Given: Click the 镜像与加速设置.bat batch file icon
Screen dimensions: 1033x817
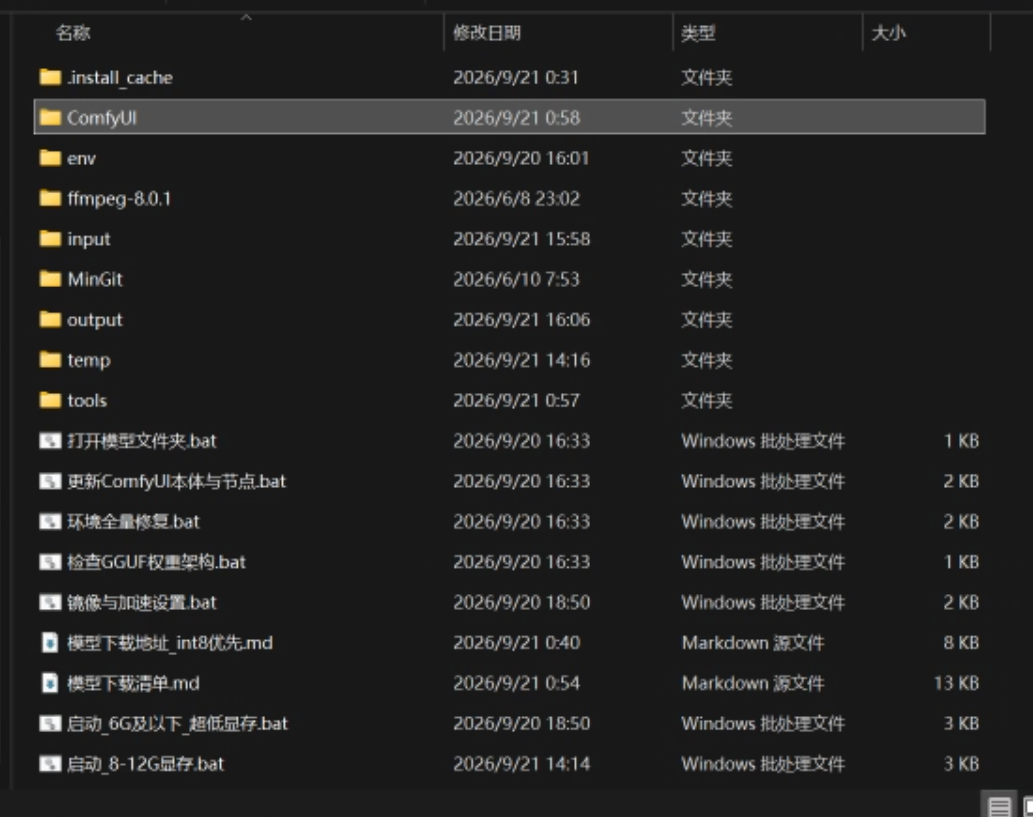Looking at the screenshot, I should click(x=50, y=602).
